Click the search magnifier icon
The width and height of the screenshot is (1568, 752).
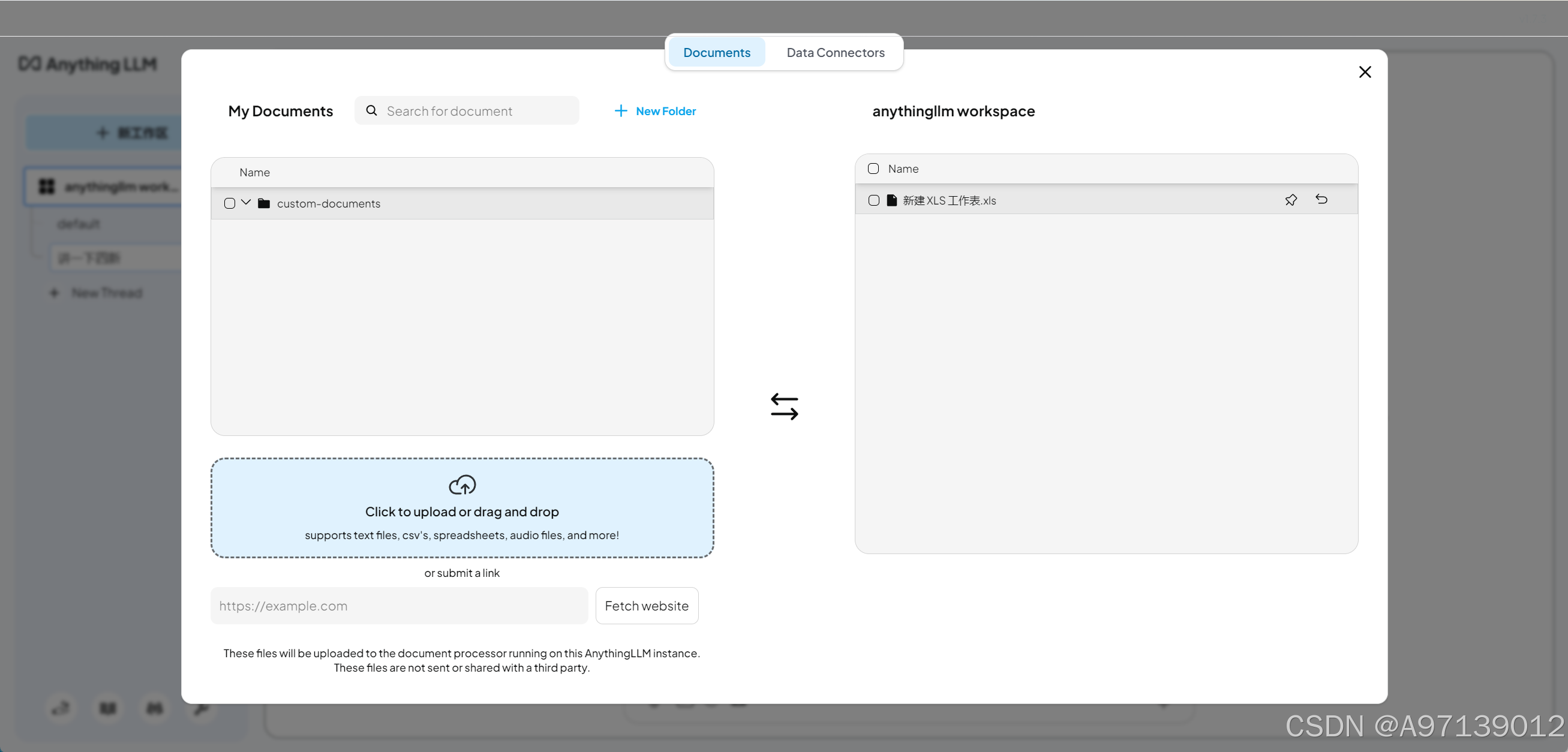371,110
